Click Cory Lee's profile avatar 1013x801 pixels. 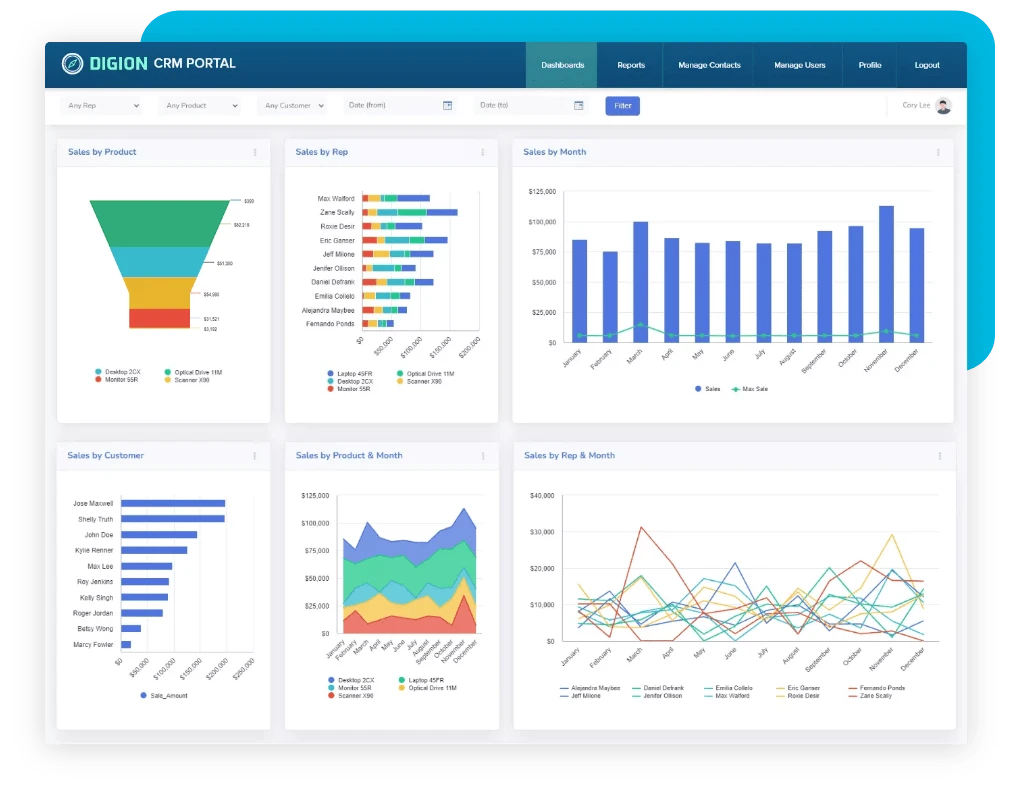click(x=943, y=106)
